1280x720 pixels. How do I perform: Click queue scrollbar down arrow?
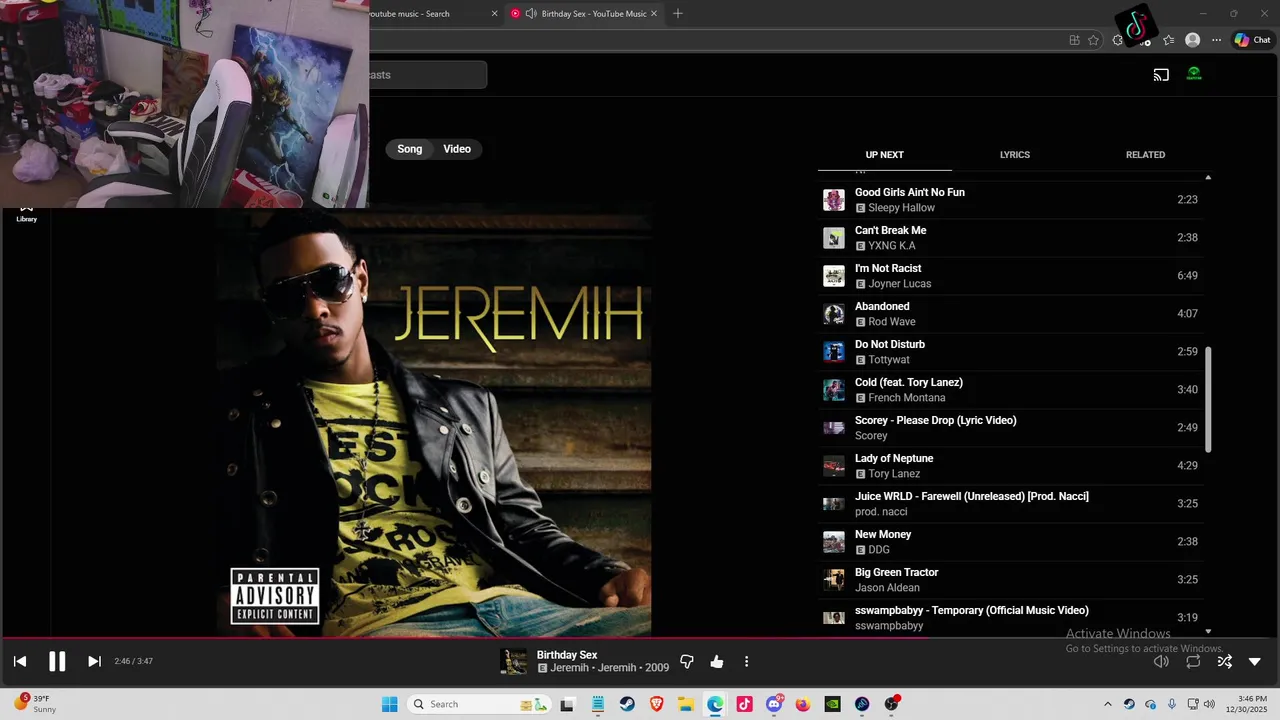1208,632
